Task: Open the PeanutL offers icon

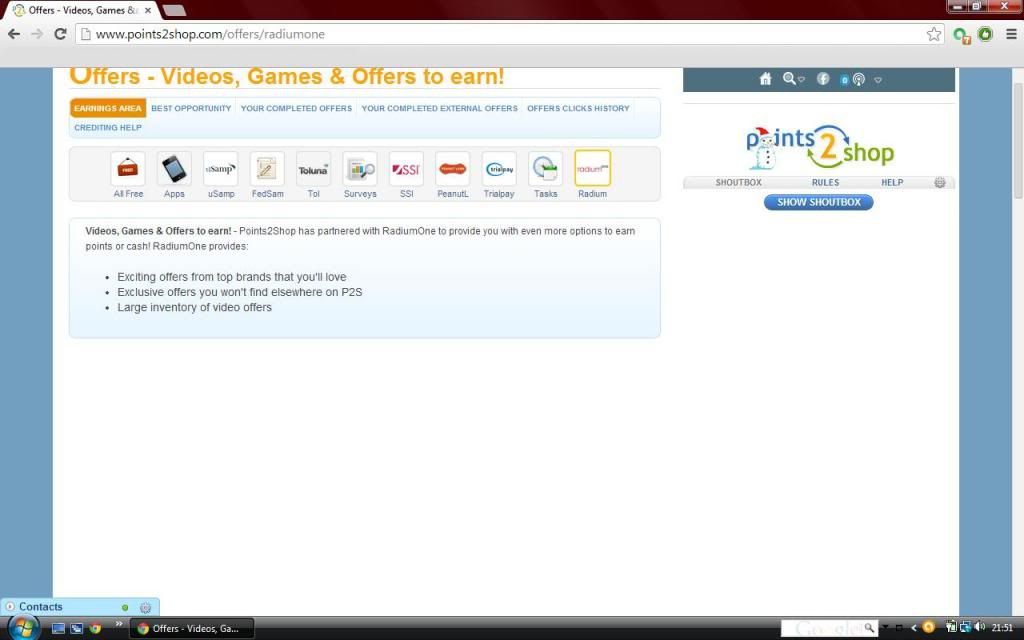Action: (453, 168)
